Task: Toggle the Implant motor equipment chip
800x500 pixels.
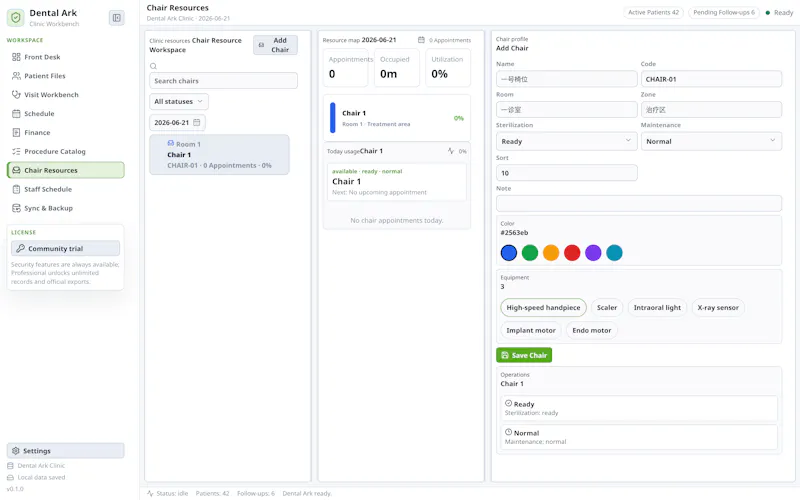Action: pos(531,331)
